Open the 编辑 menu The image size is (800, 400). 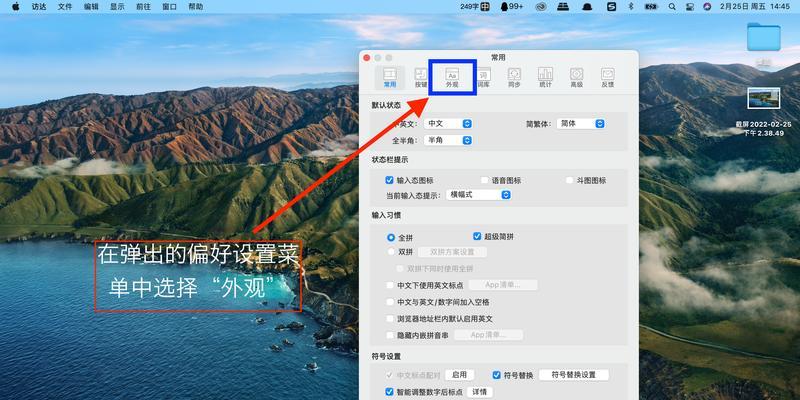click(x=91, y=7)
